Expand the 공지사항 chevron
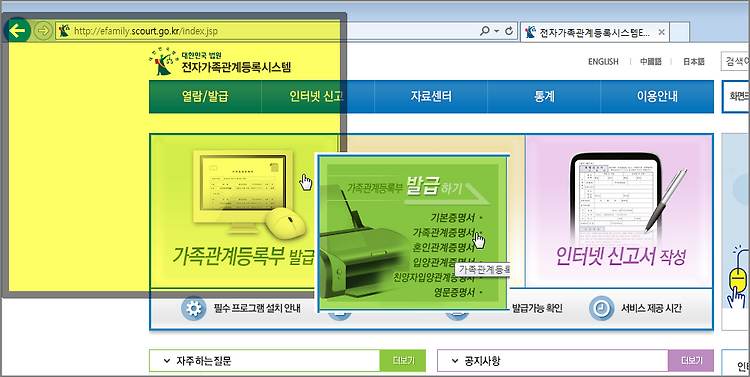This screenshot has height=377, width=750. [x=454, y=361]
